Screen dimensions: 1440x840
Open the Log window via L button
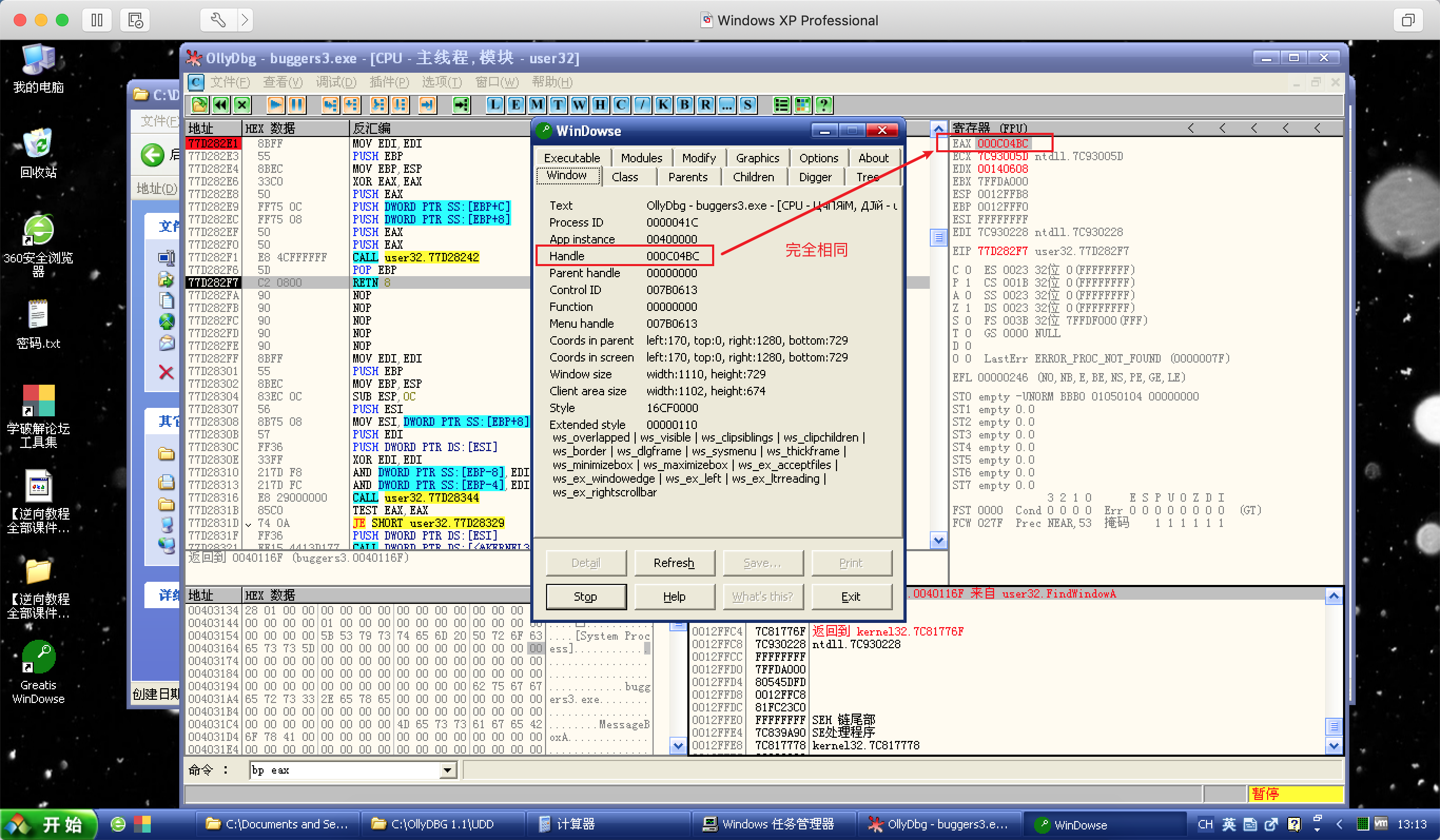[495, 104]
